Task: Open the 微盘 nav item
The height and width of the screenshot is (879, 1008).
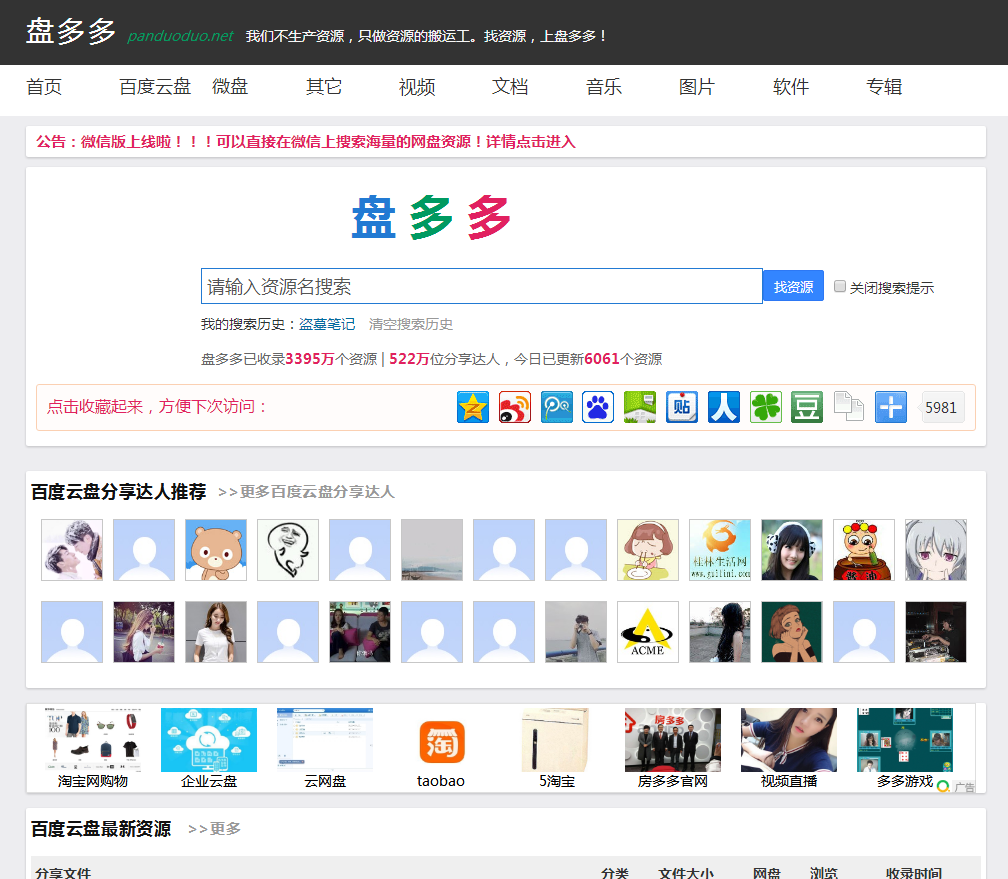Action: (x=230, y=87)
